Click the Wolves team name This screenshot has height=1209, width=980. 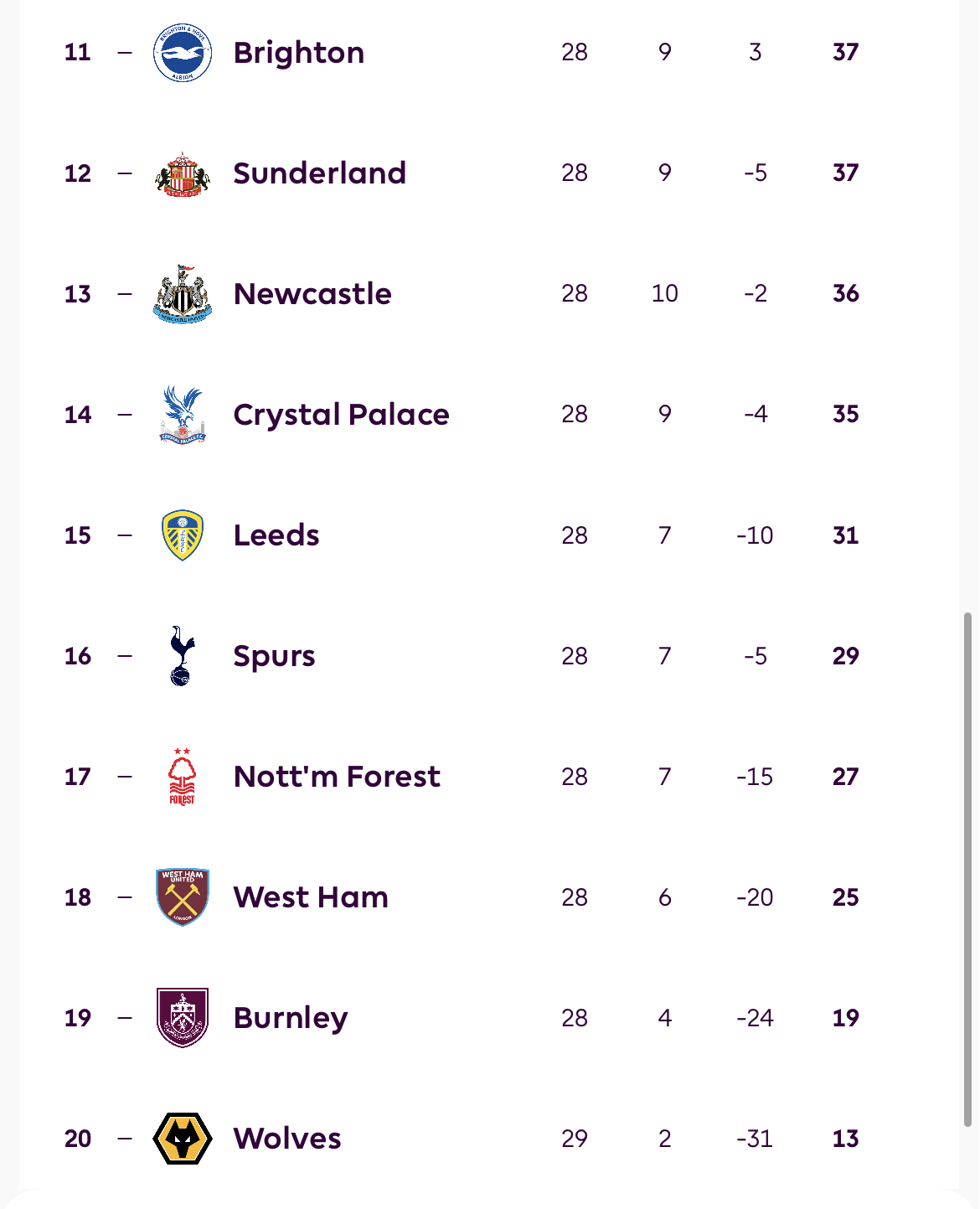tap(287, 1139)
